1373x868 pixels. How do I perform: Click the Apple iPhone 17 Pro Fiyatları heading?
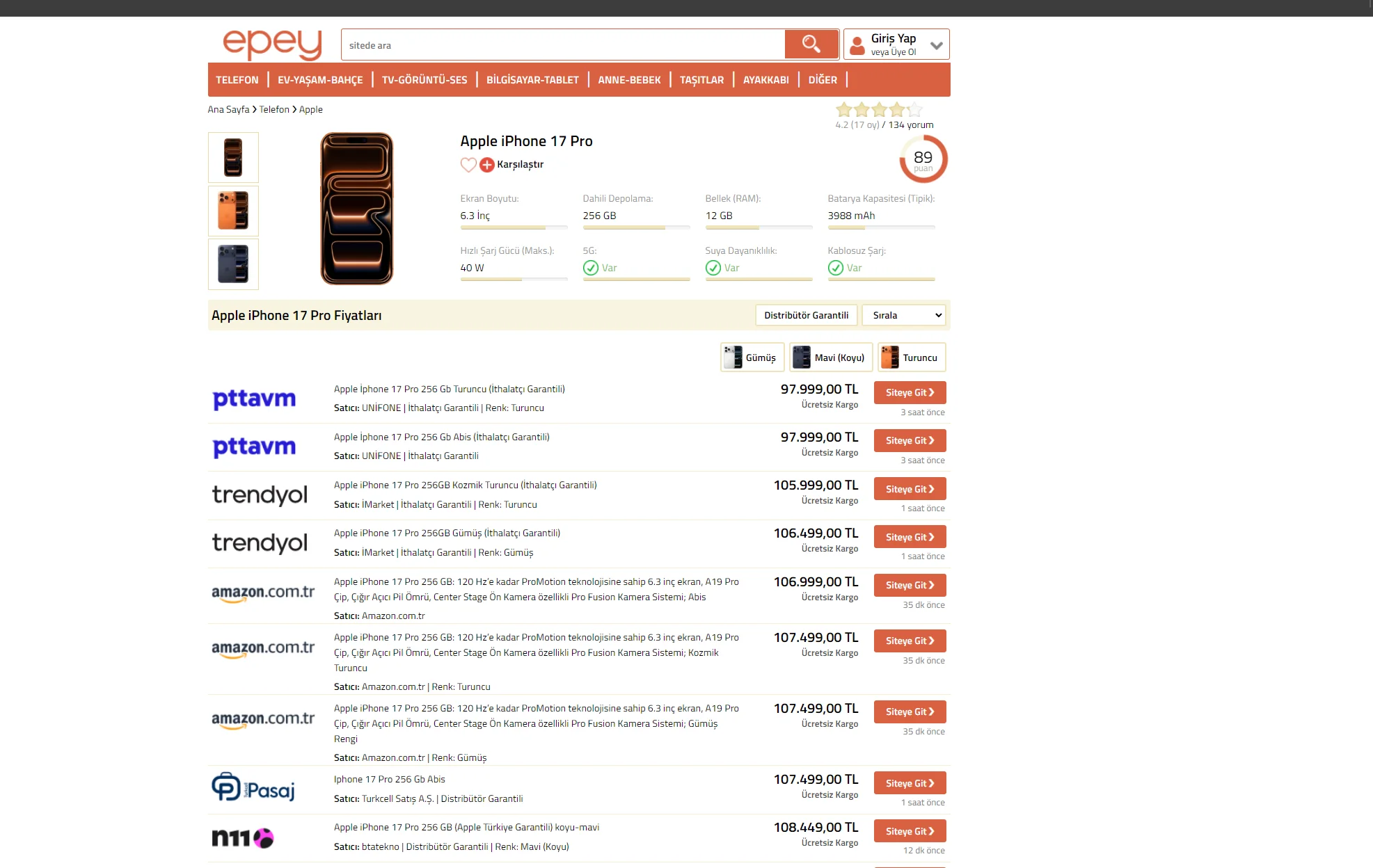(296, 315)
